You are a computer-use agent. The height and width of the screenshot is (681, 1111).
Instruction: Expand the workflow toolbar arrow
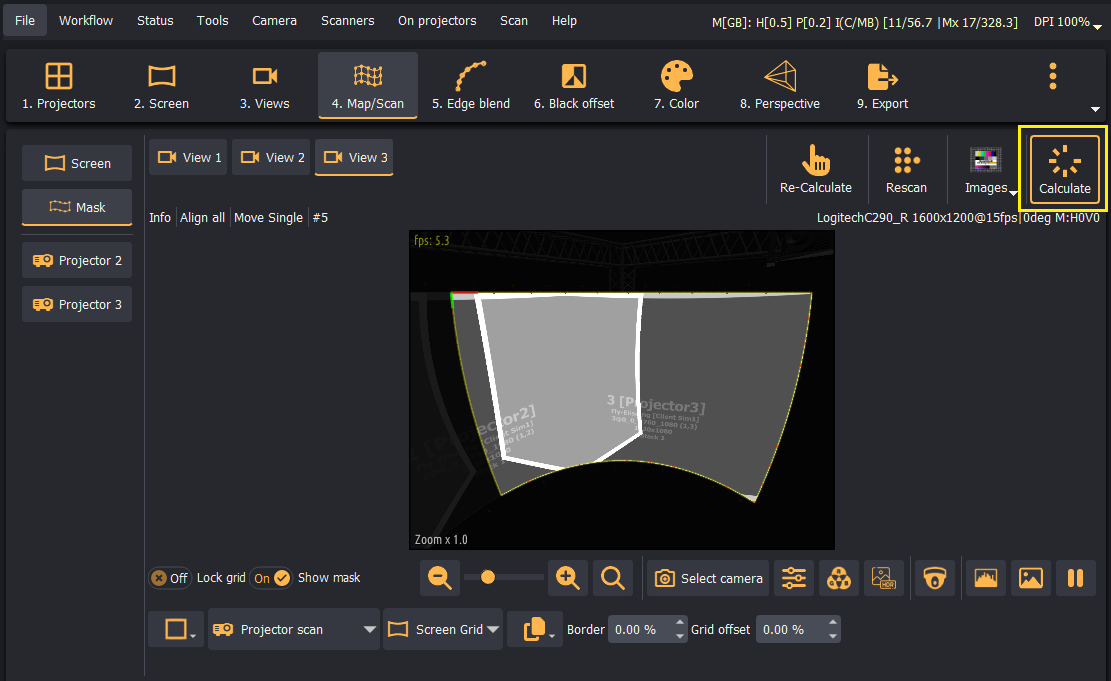pos(1095,109)
